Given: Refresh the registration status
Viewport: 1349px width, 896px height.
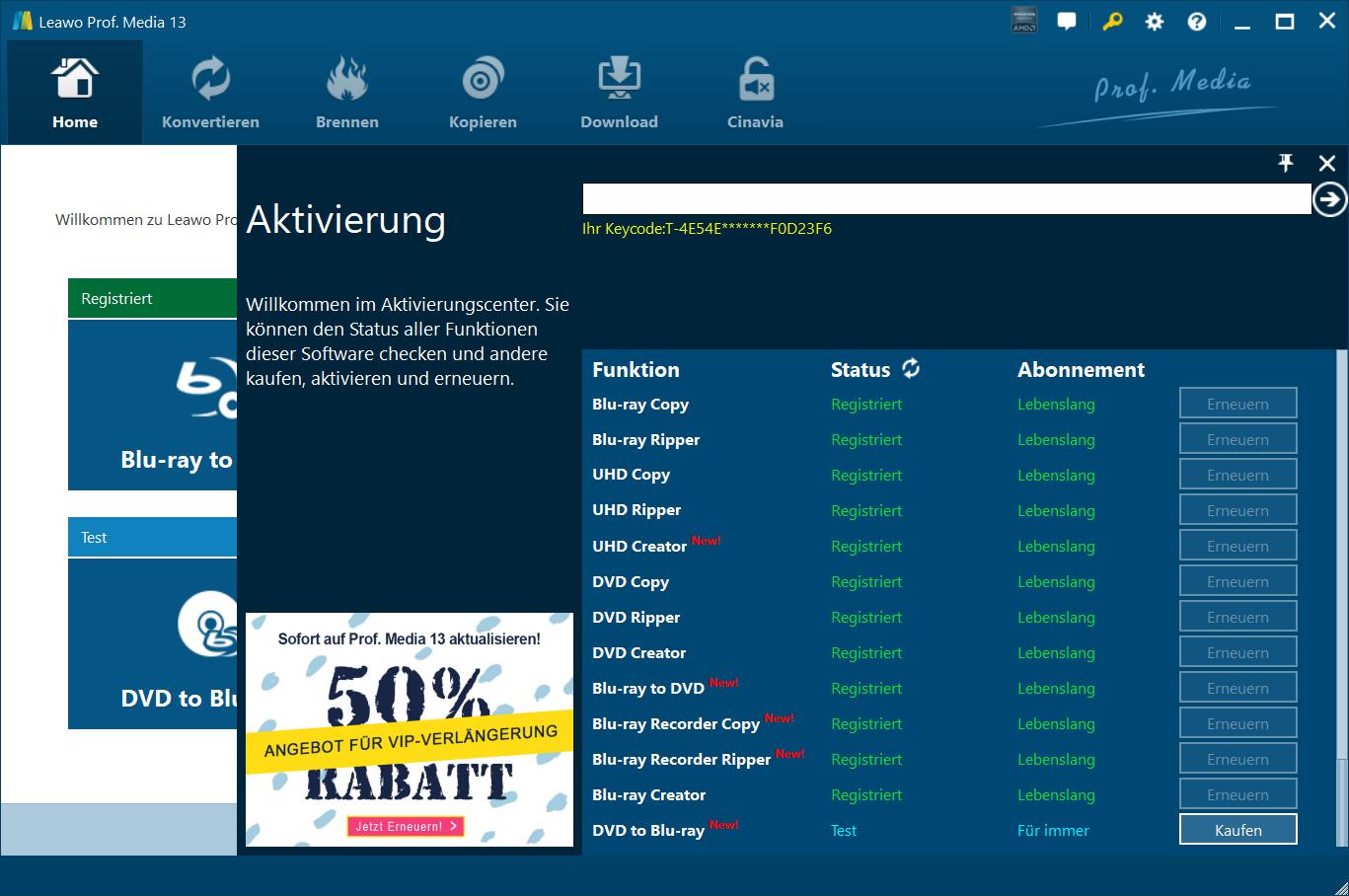Looking at the screenshot, I should point(911,369).
